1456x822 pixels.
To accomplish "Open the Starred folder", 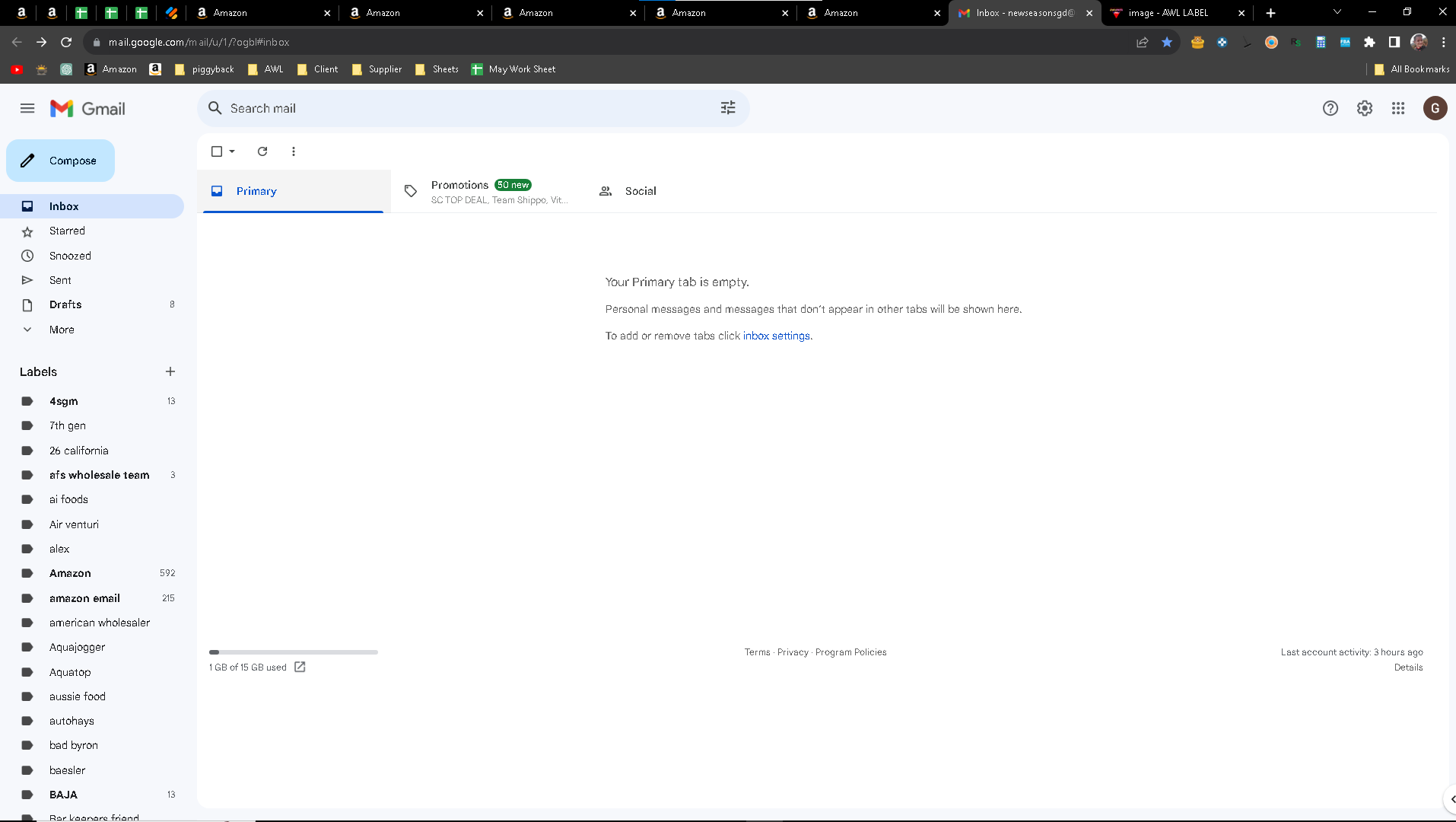I will (x=92, y=231).
